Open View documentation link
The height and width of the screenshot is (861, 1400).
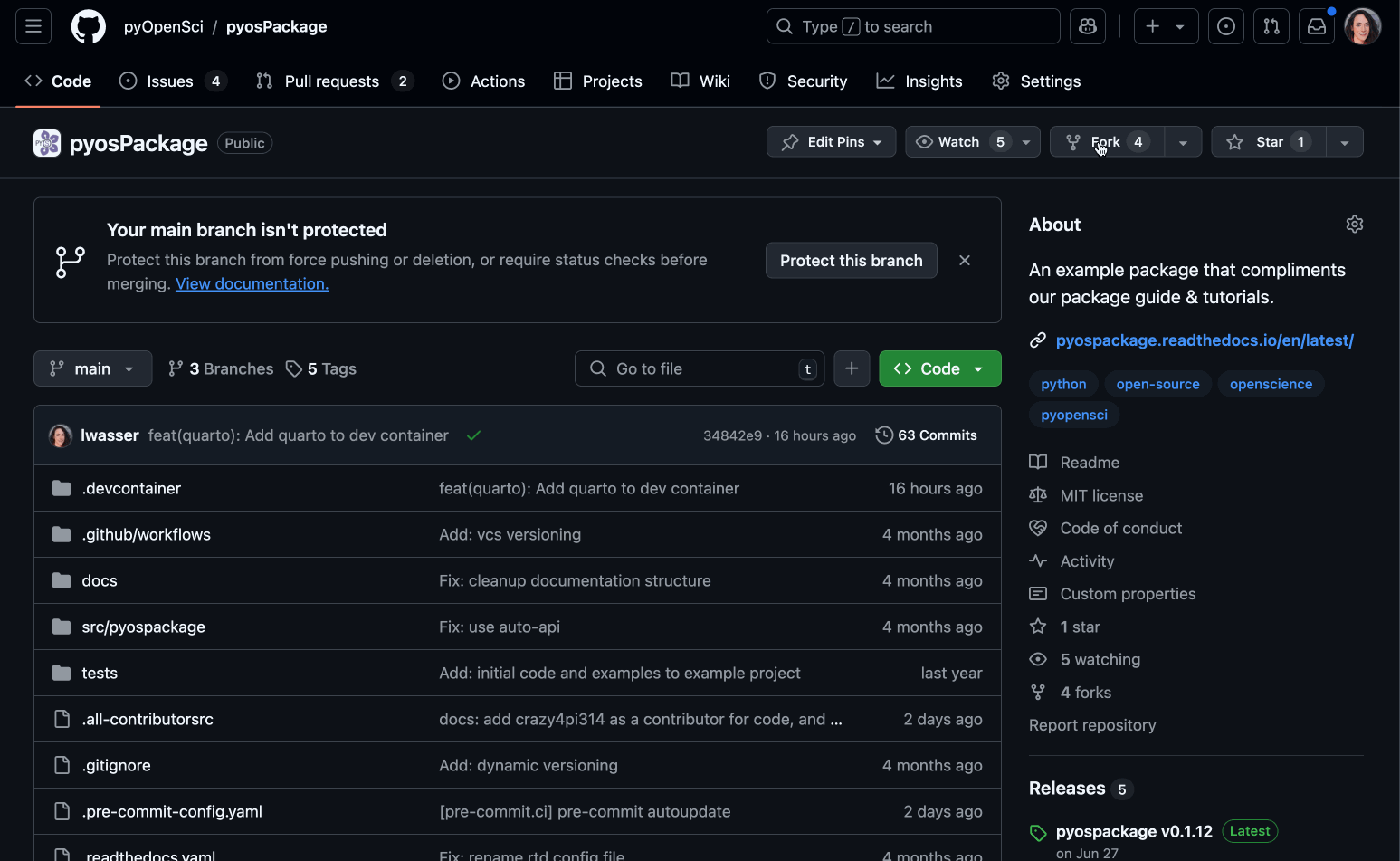click(x=252, y=284)
